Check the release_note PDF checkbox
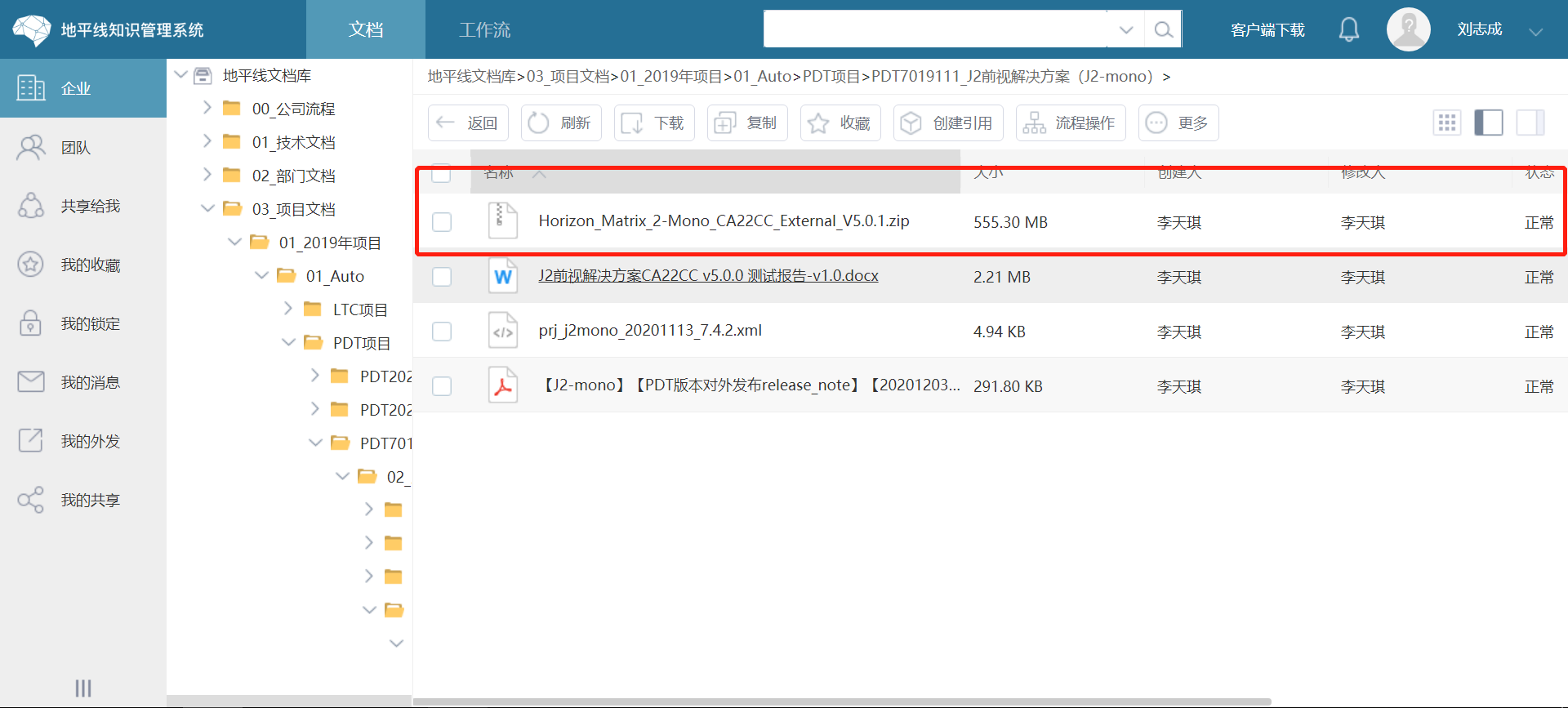Screen dimensions: 1568x708 pyautogui.click(x=442, y=386)
